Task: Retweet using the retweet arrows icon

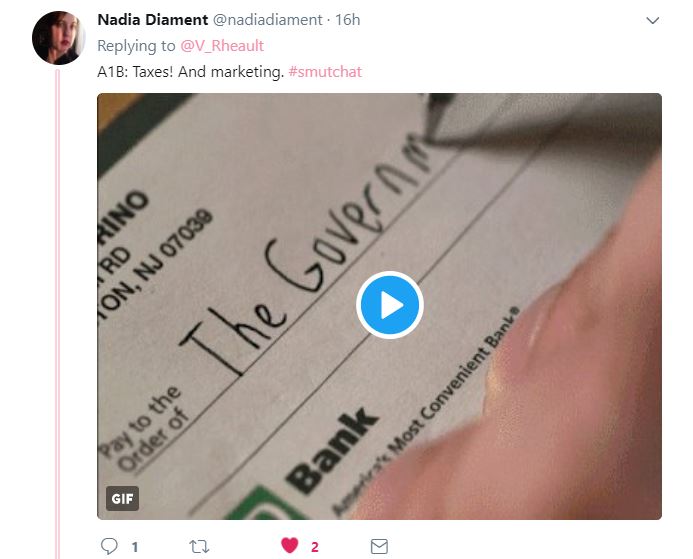Action: 199,547
